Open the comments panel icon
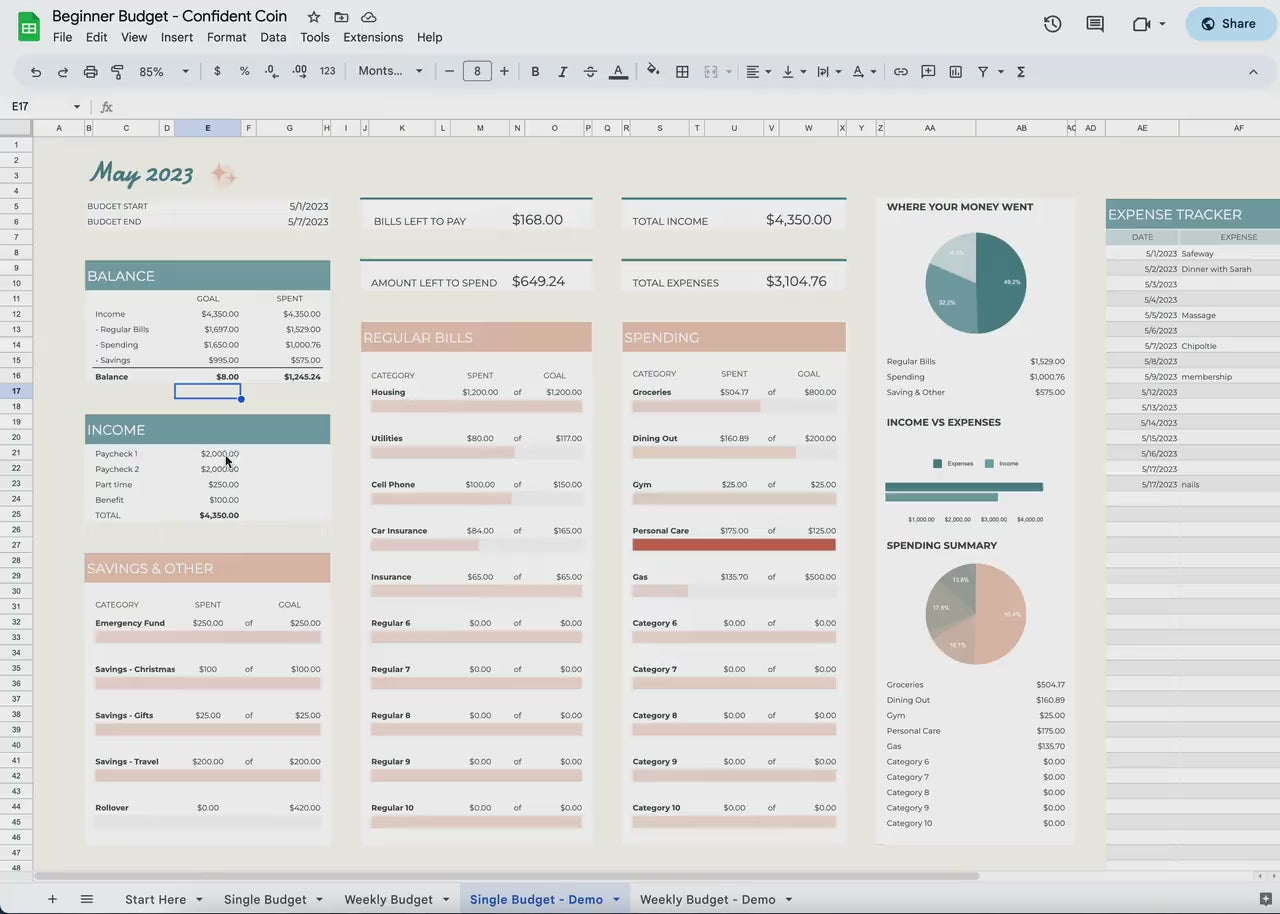 pos(1095,24)
